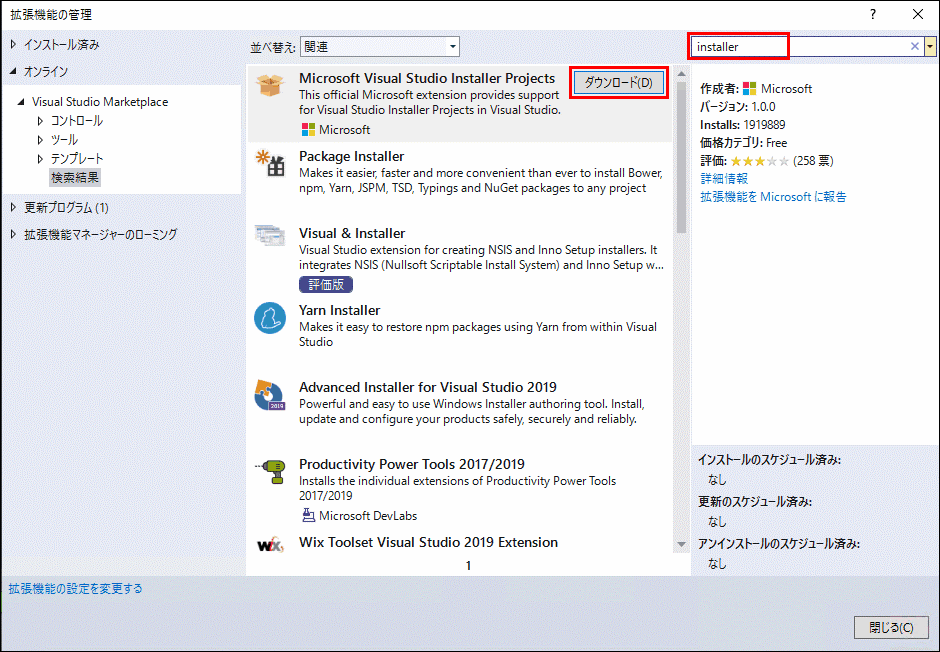Click the Wix Toolset logo icon
This screenshot has width=940, height=652.
270,545
